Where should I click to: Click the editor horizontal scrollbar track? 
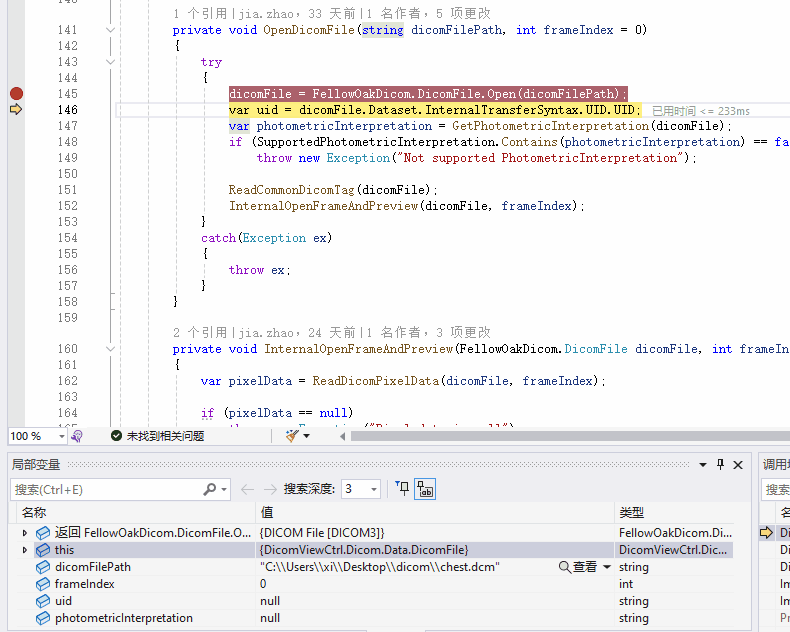tap(569, 436)
